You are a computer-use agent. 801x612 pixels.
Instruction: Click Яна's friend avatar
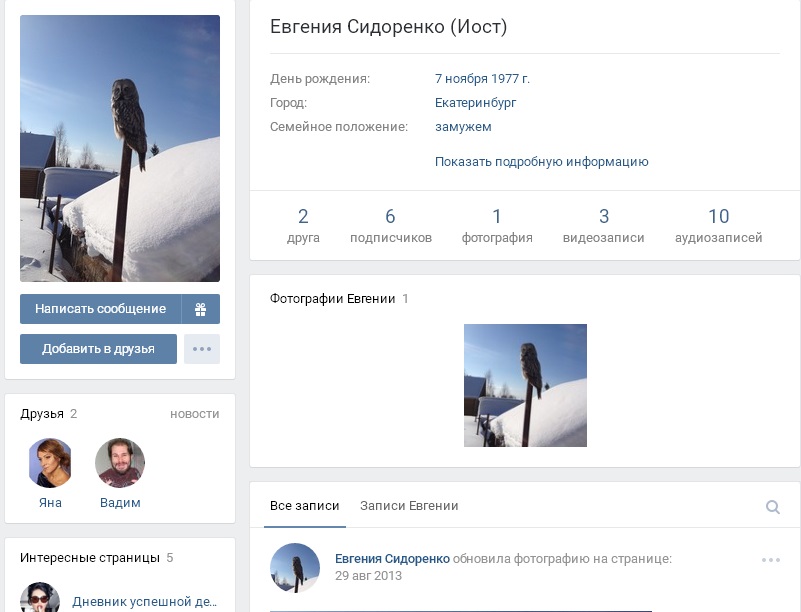50,463
